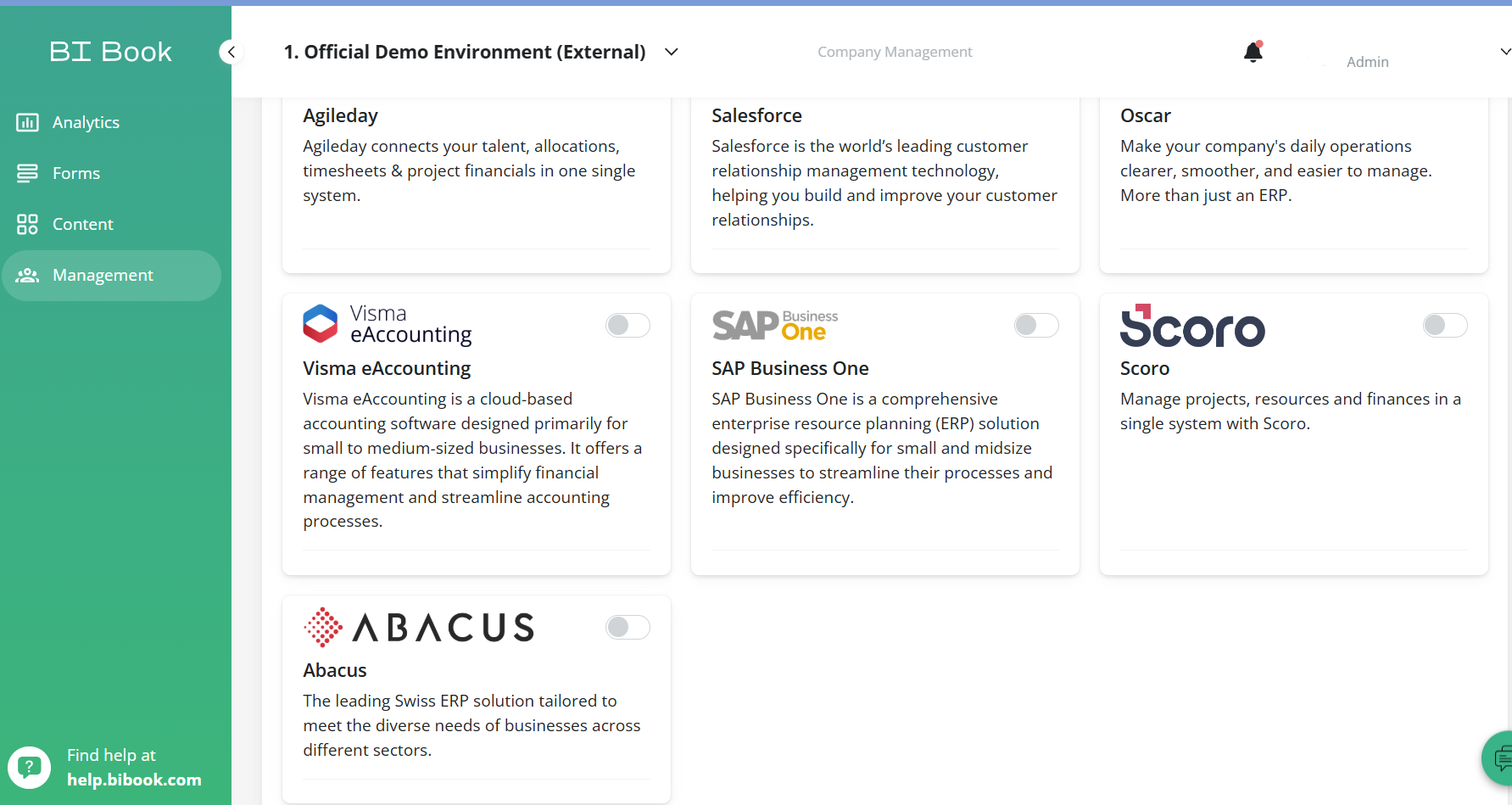The height and width of the screenshot is (805, 1512).
Task: Click the Abacus logo
Action: coord(419,628)
